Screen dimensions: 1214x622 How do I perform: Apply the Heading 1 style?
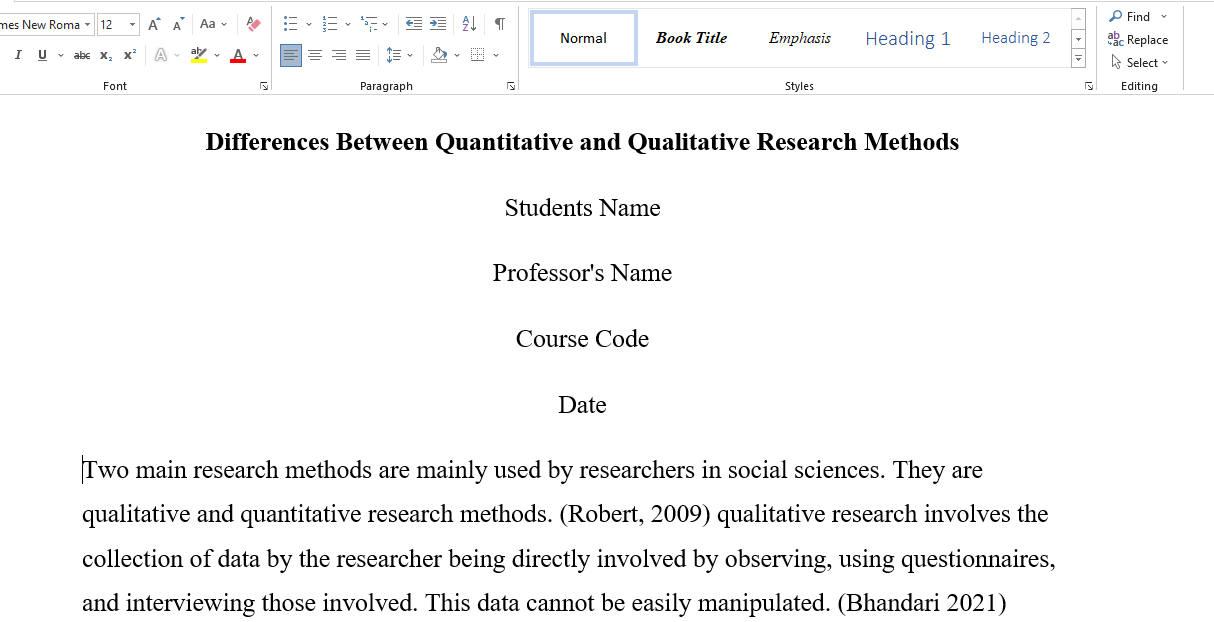tap(908, 38)
